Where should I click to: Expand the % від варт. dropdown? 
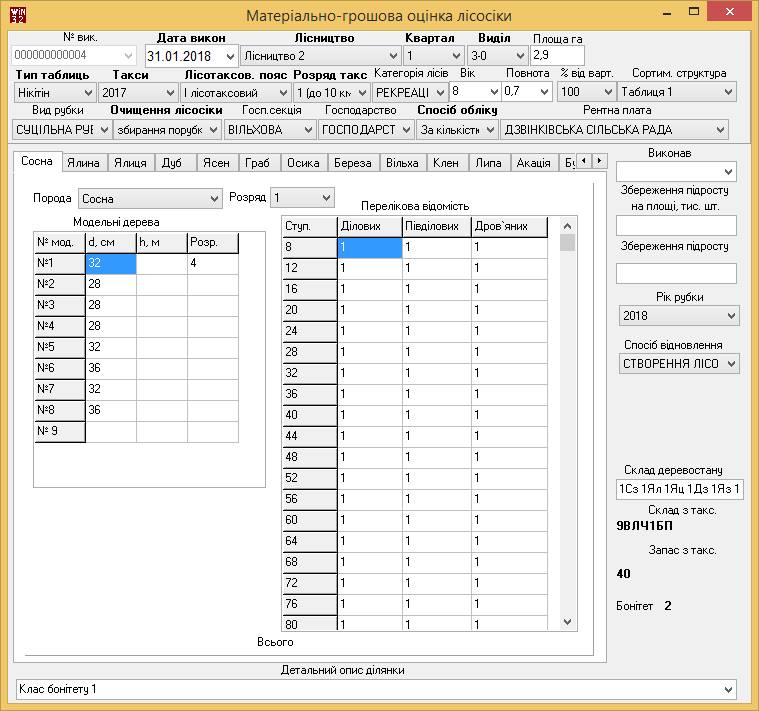point(608,91)
